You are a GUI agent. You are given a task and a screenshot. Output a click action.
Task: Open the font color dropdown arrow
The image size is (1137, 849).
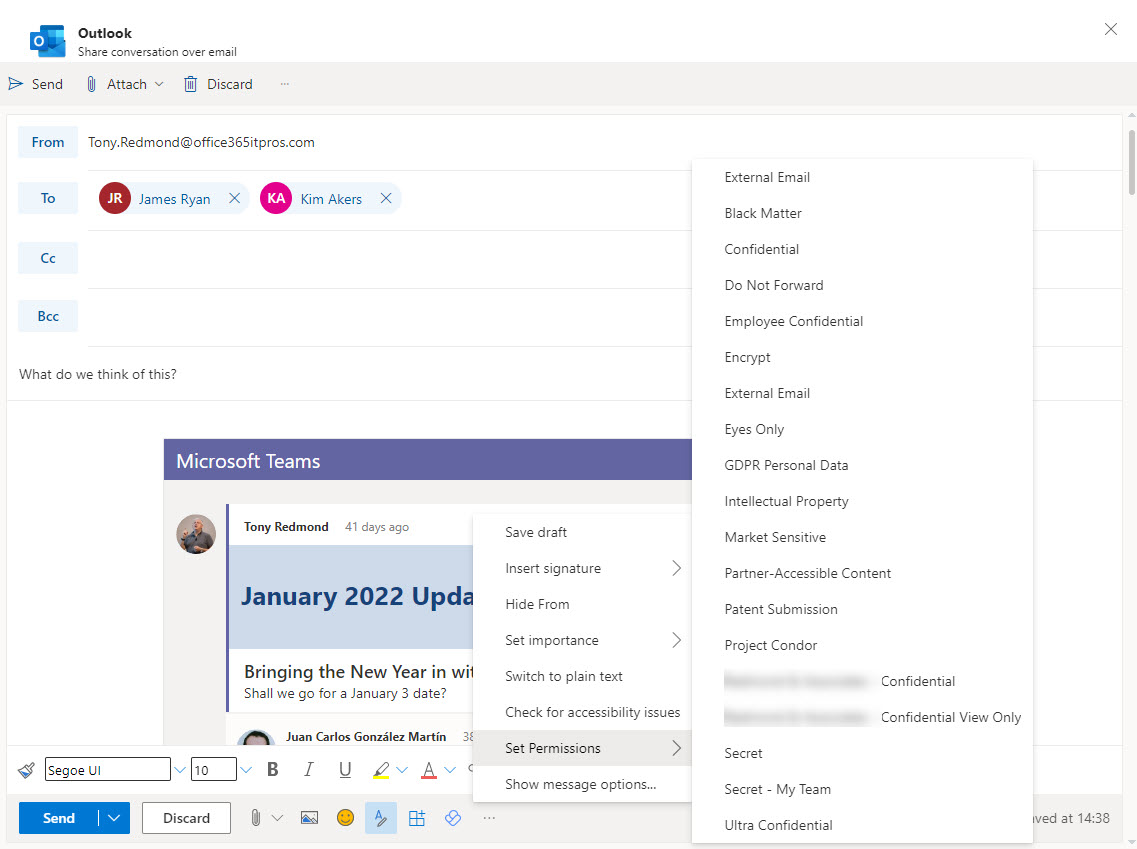tap(450, 769)
